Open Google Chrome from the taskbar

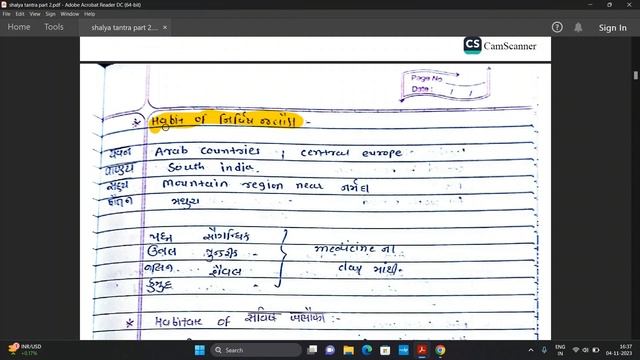tap(440, 350)
